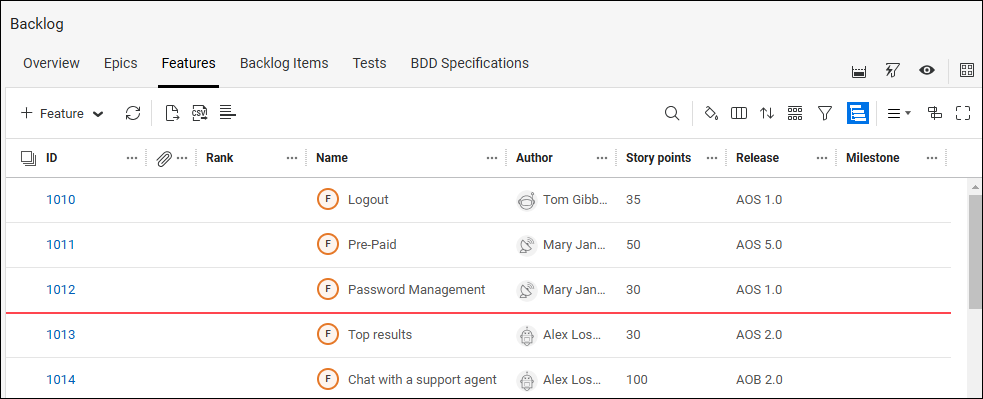This screenshot has width=983, height=399.
Task: Toggle the select-all rows checkbox icon
Action: coord(28,158)
